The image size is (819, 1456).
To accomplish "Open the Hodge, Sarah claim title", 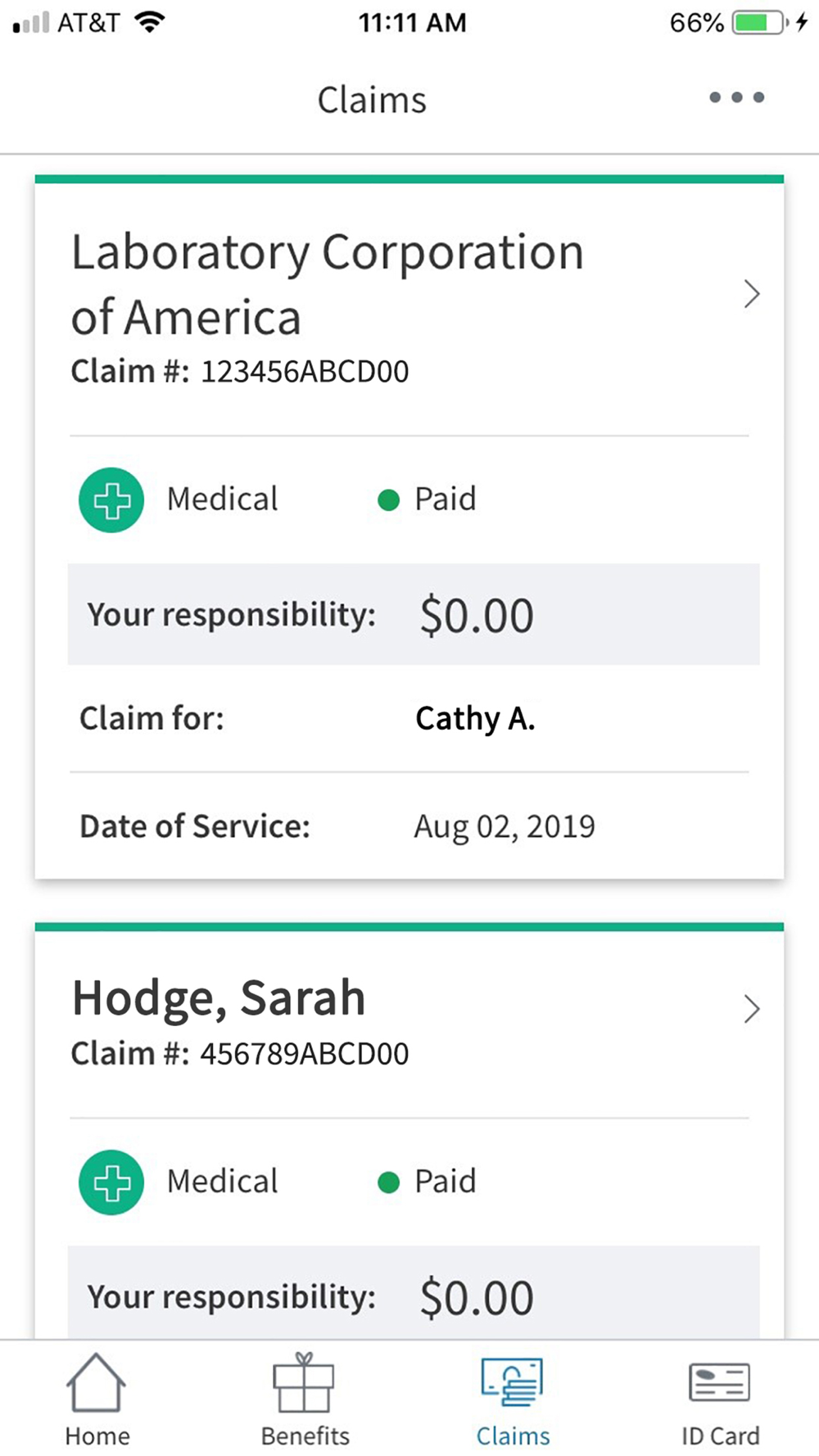I will [219, 998].
